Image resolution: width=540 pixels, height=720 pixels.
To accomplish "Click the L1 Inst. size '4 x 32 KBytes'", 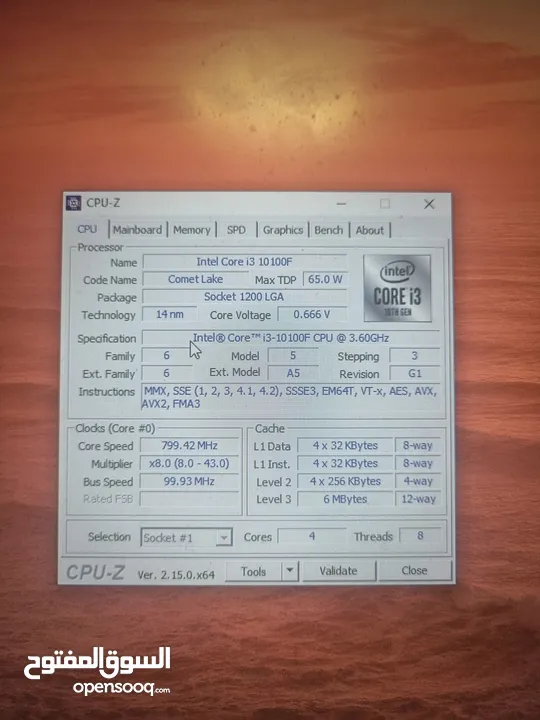I will 345,463.
